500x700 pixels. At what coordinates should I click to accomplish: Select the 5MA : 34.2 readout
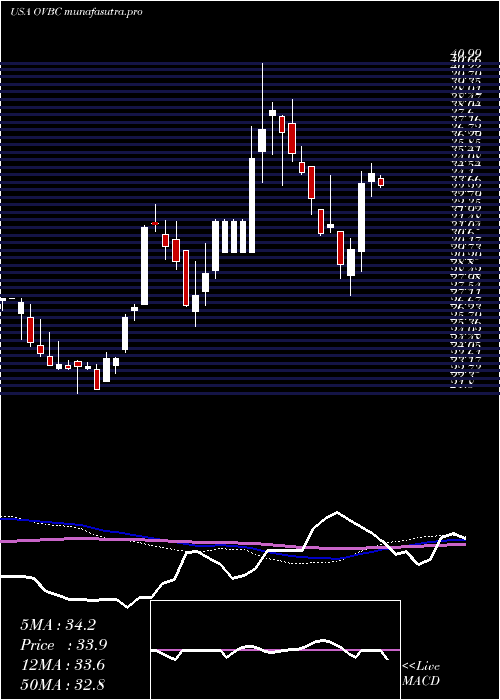[58, 625]
